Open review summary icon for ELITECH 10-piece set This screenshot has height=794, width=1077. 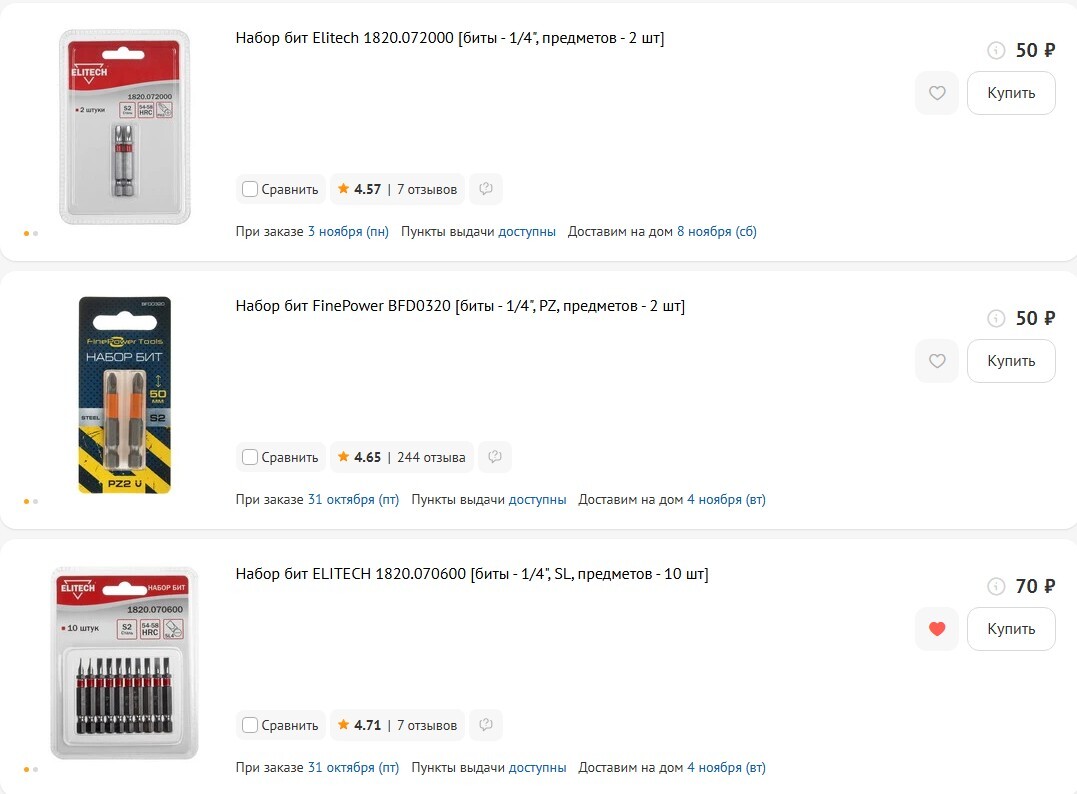[x=486, y=725]
